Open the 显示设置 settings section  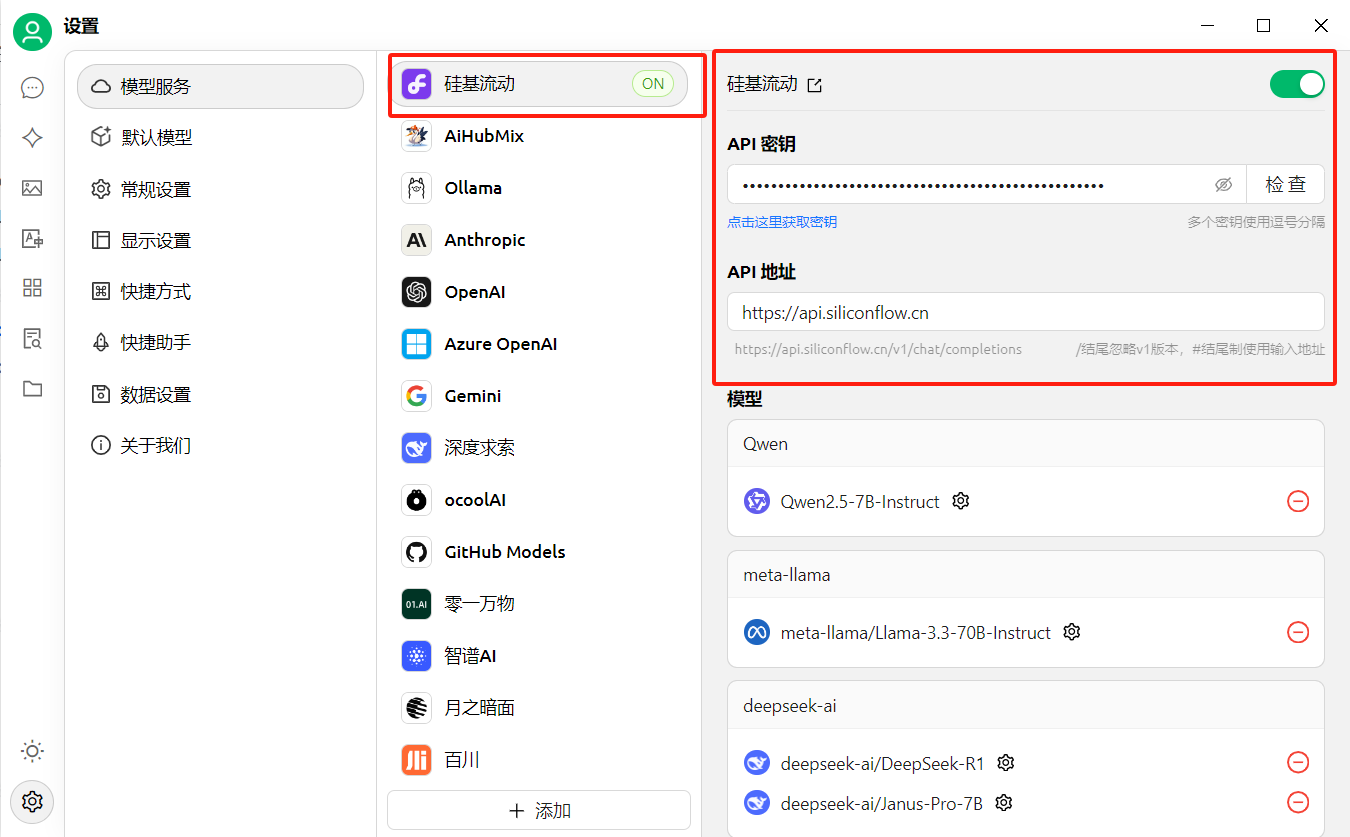point(220,241)
